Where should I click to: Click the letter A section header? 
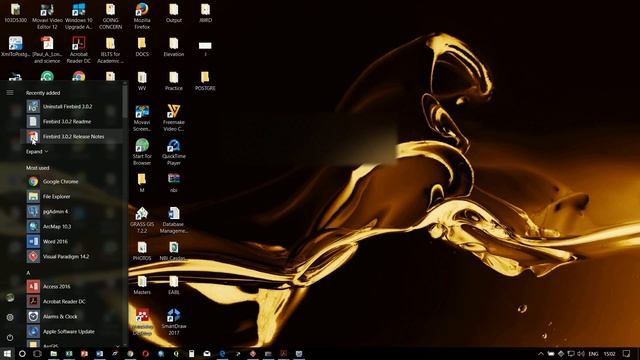click(28, 273)
